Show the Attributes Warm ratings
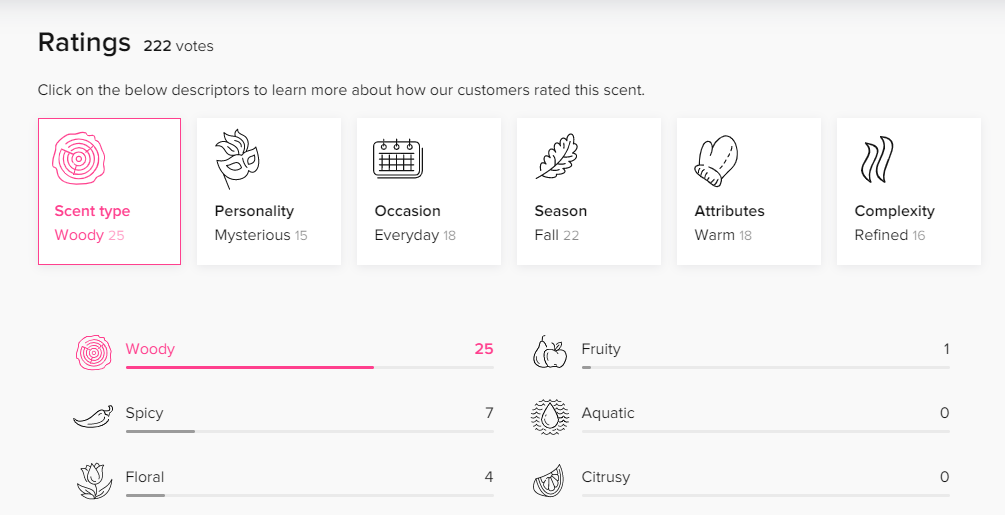Screen dimensions: 1005x515 tap(749, 191)
